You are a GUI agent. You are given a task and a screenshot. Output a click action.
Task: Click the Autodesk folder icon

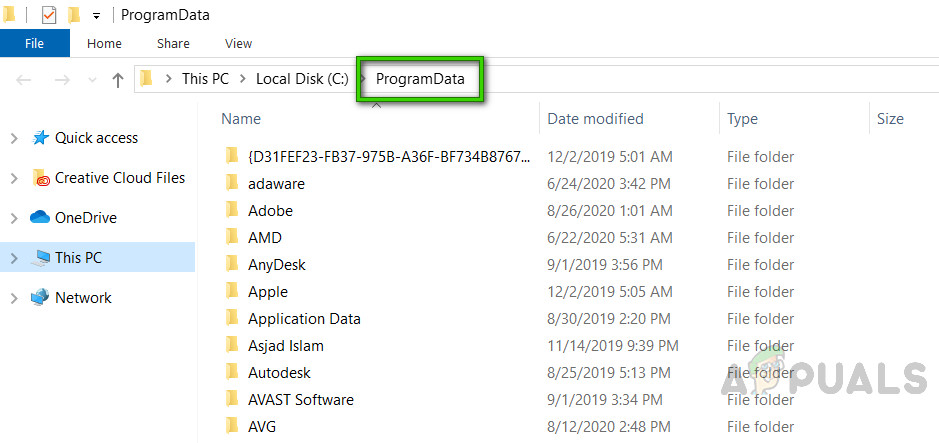(232, 372)
